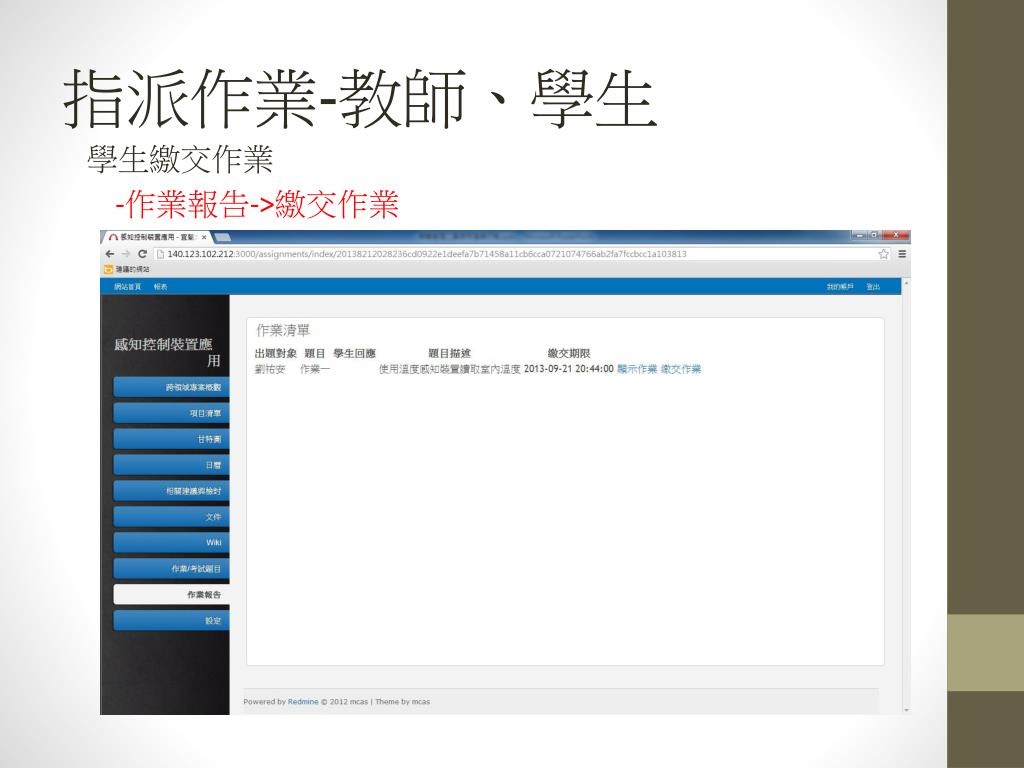Minimize the browser window

[860, 235]
